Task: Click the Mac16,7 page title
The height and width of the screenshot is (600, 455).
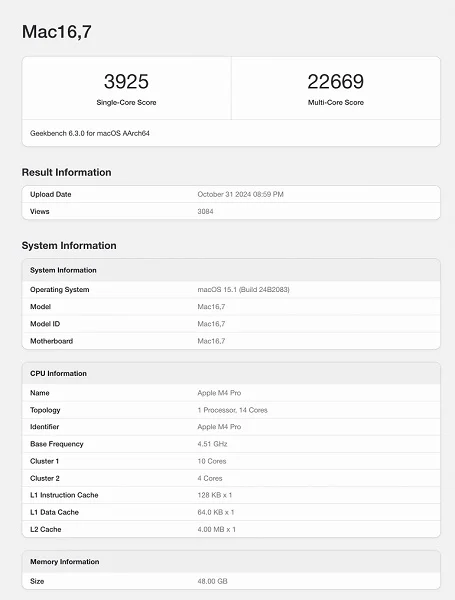Action: pos(57,32)
